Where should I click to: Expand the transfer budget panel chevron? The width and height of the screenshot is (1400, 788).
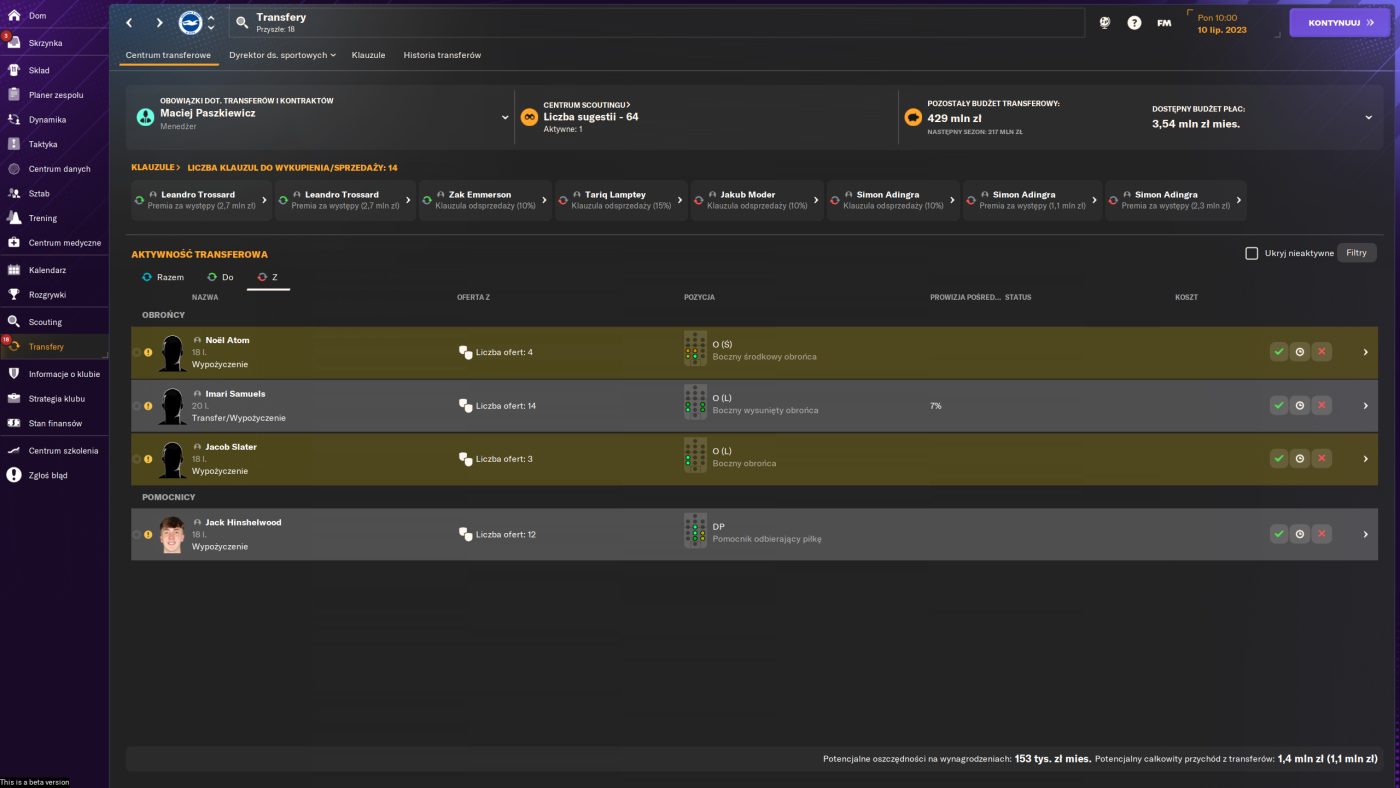1368,117
